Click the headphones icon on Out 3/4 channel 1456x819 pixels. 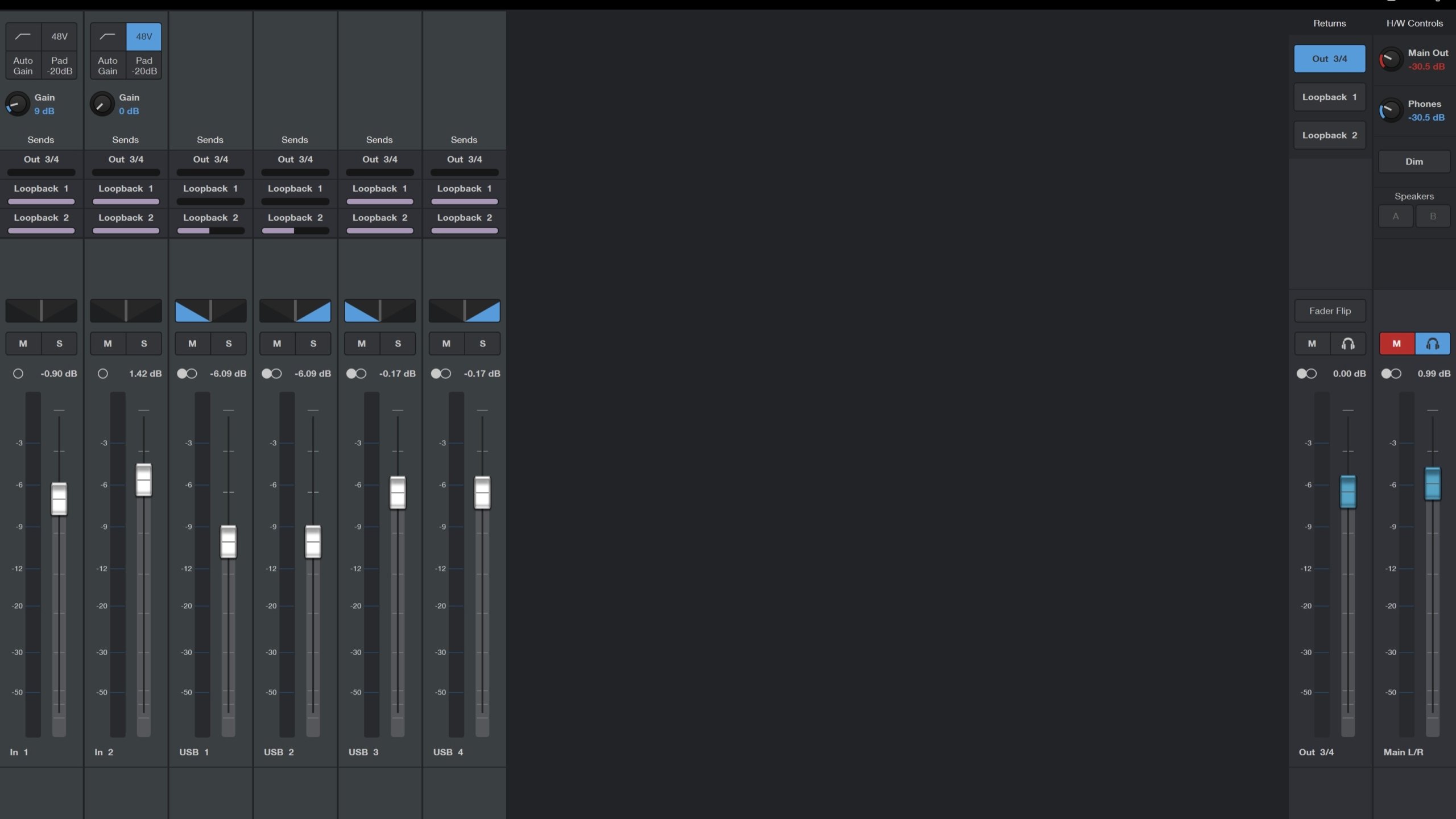pyautogui.click(x=1348, y=344)
